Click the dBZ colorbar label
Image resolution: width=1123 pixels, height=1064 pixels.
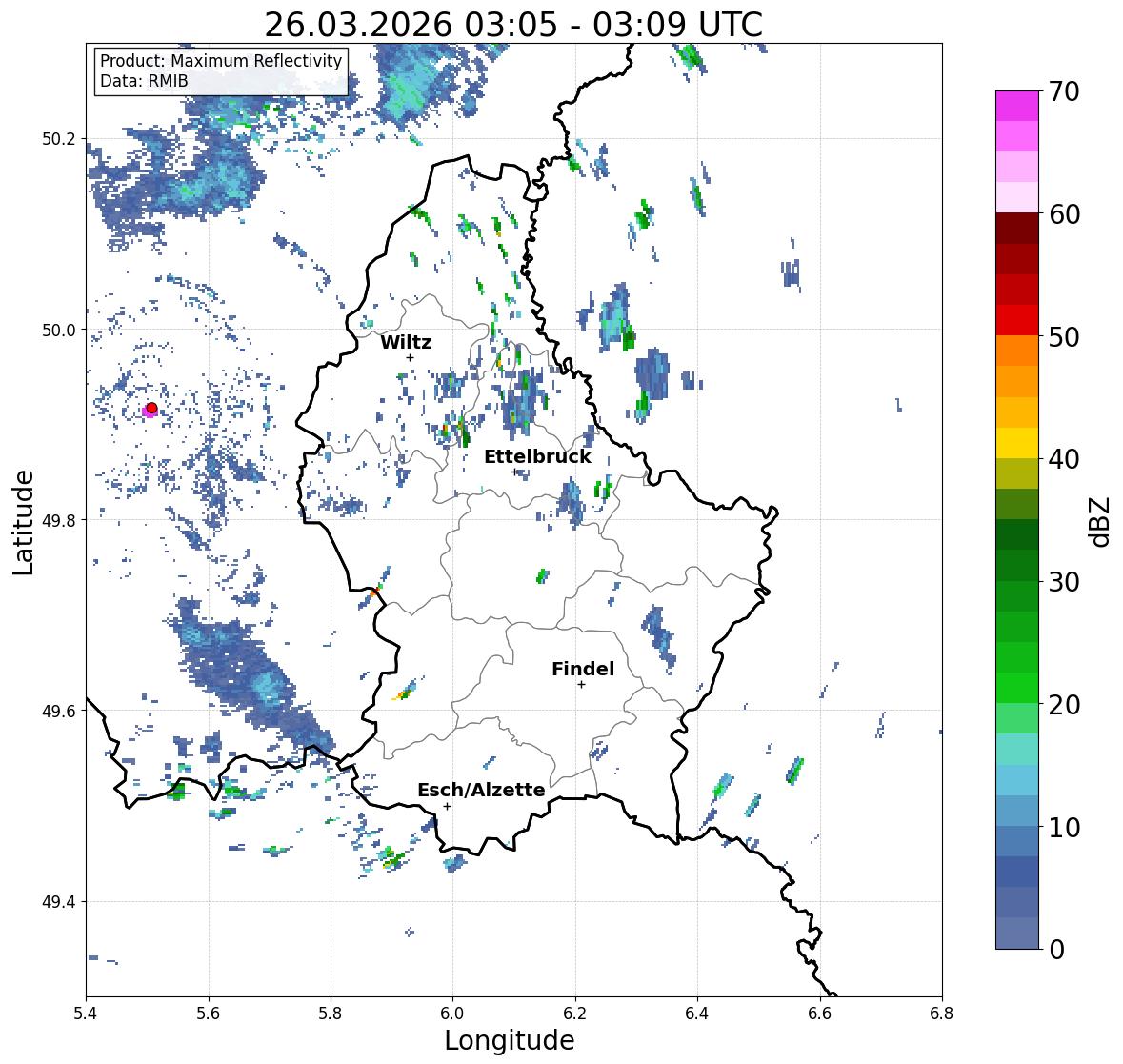[x=1101, y=521]
